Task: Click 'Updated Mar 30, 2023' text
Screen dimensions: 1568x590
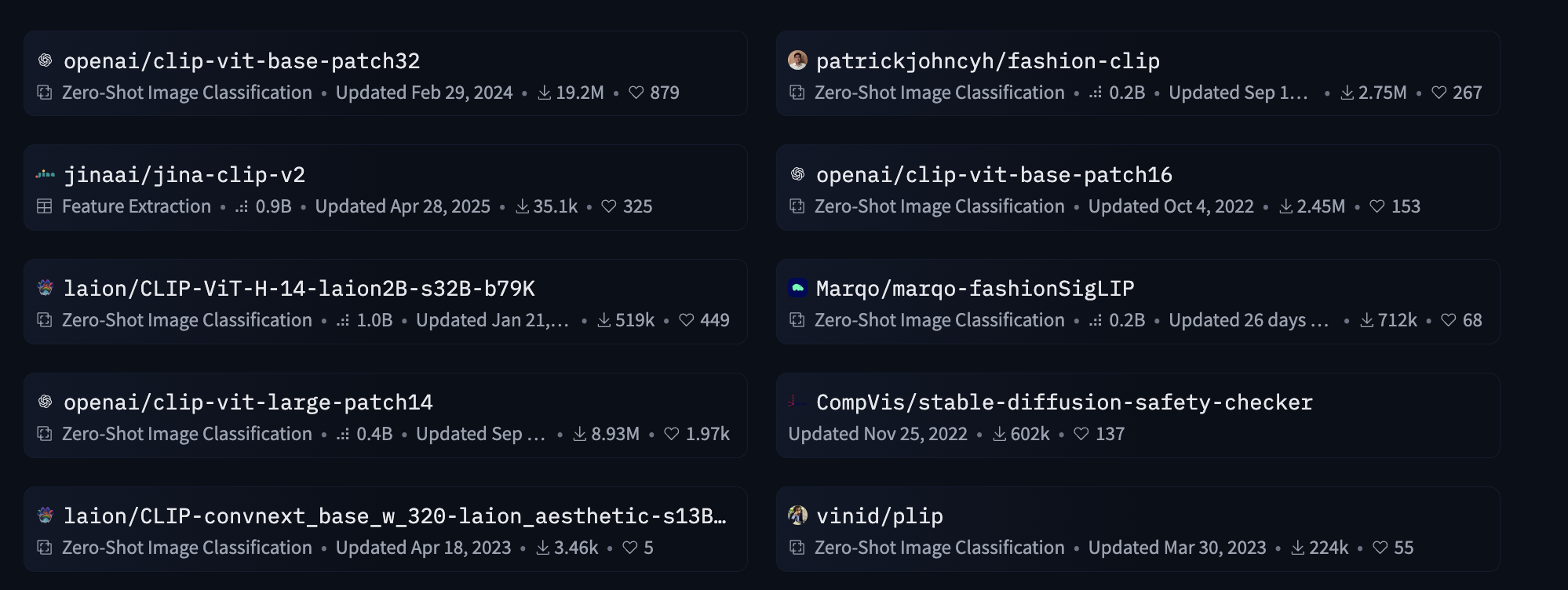Action: (x=1177, y=548)
